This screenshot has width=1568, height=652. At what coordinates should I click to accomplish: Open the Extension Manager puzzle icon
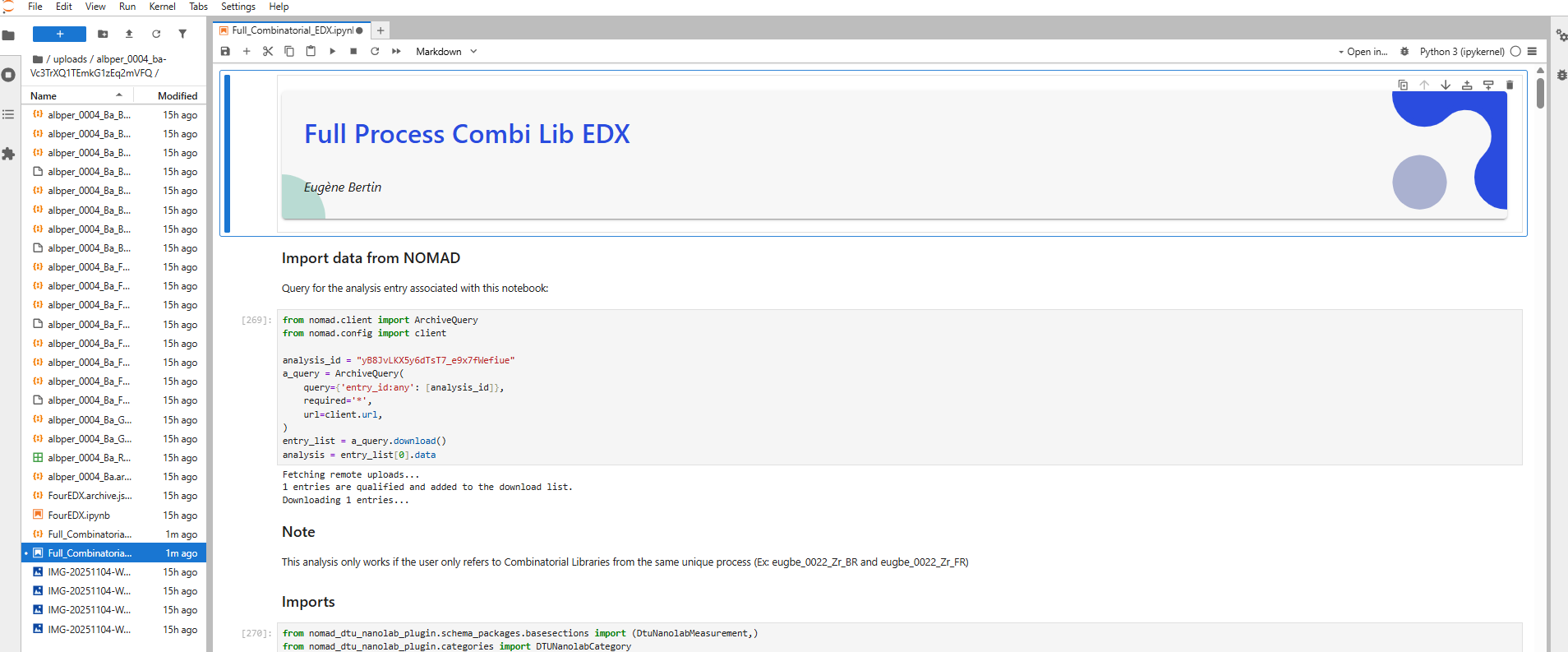pos(9,154)
